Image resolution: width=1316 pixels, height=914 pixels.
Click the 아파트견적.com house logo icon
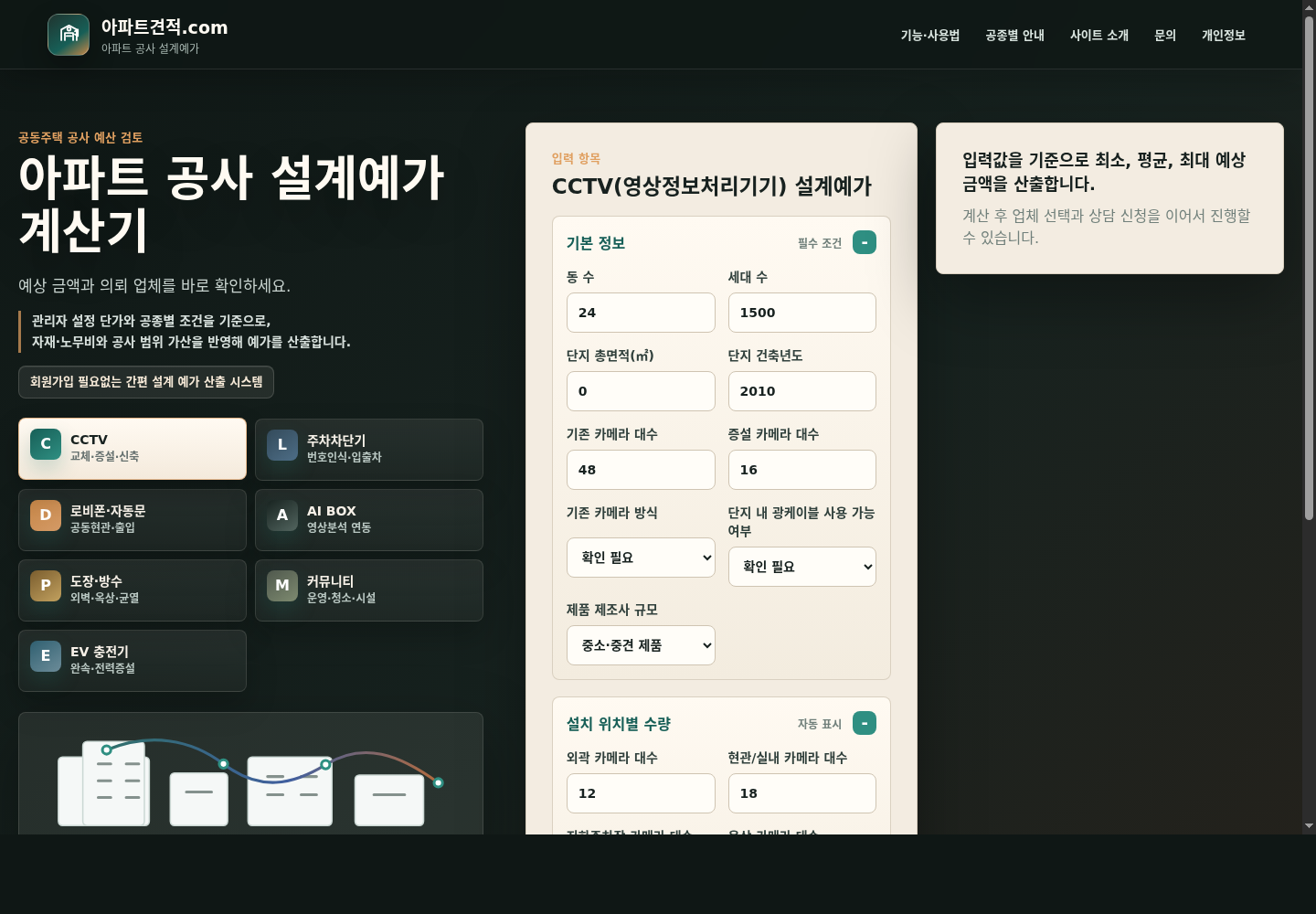pyautogui.click(x=69, y=35)
